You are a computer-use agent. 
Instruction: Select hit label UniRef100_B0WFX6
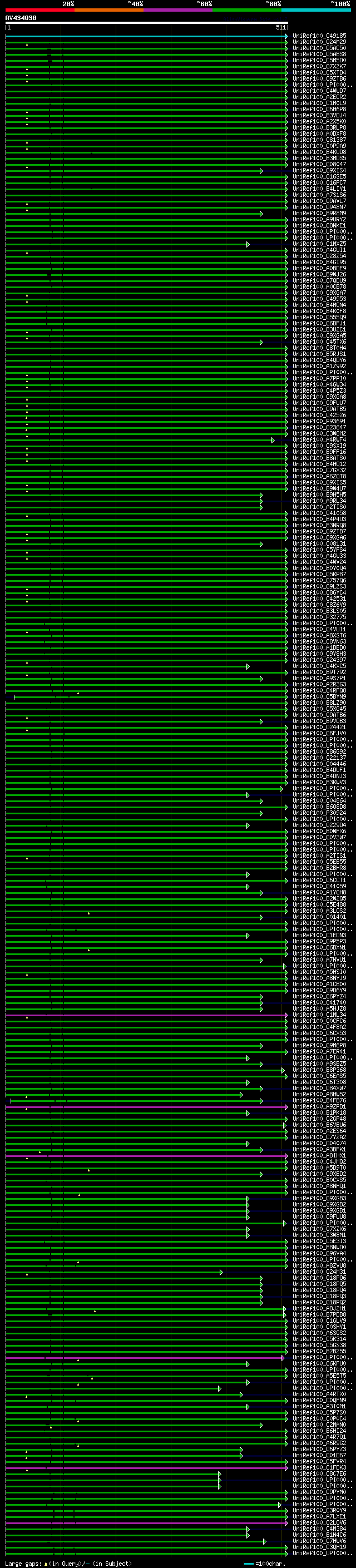pos(319,831)
